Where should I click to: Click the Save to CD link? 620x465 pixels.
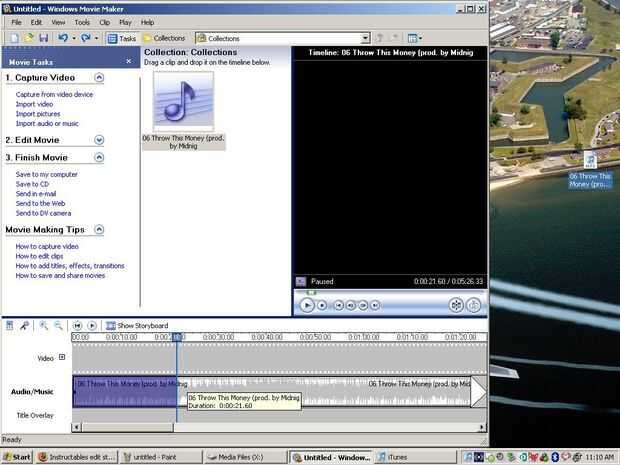(32, 184)
